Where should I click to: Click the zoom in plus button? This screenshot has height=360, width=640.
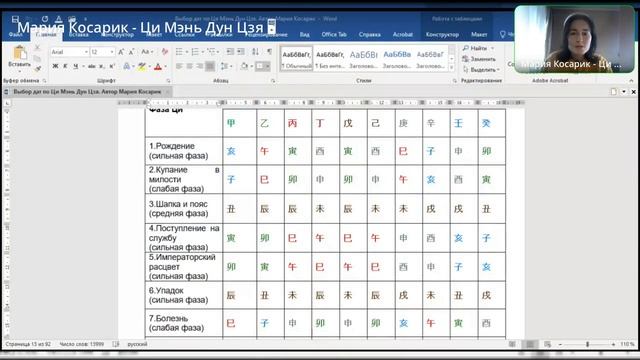[613, 344]
